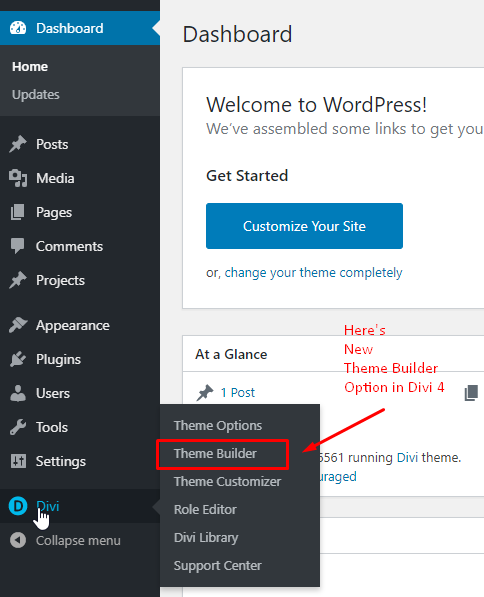Click the Plugins plug icon
The image size is (484, 597).
coord(18,359)
